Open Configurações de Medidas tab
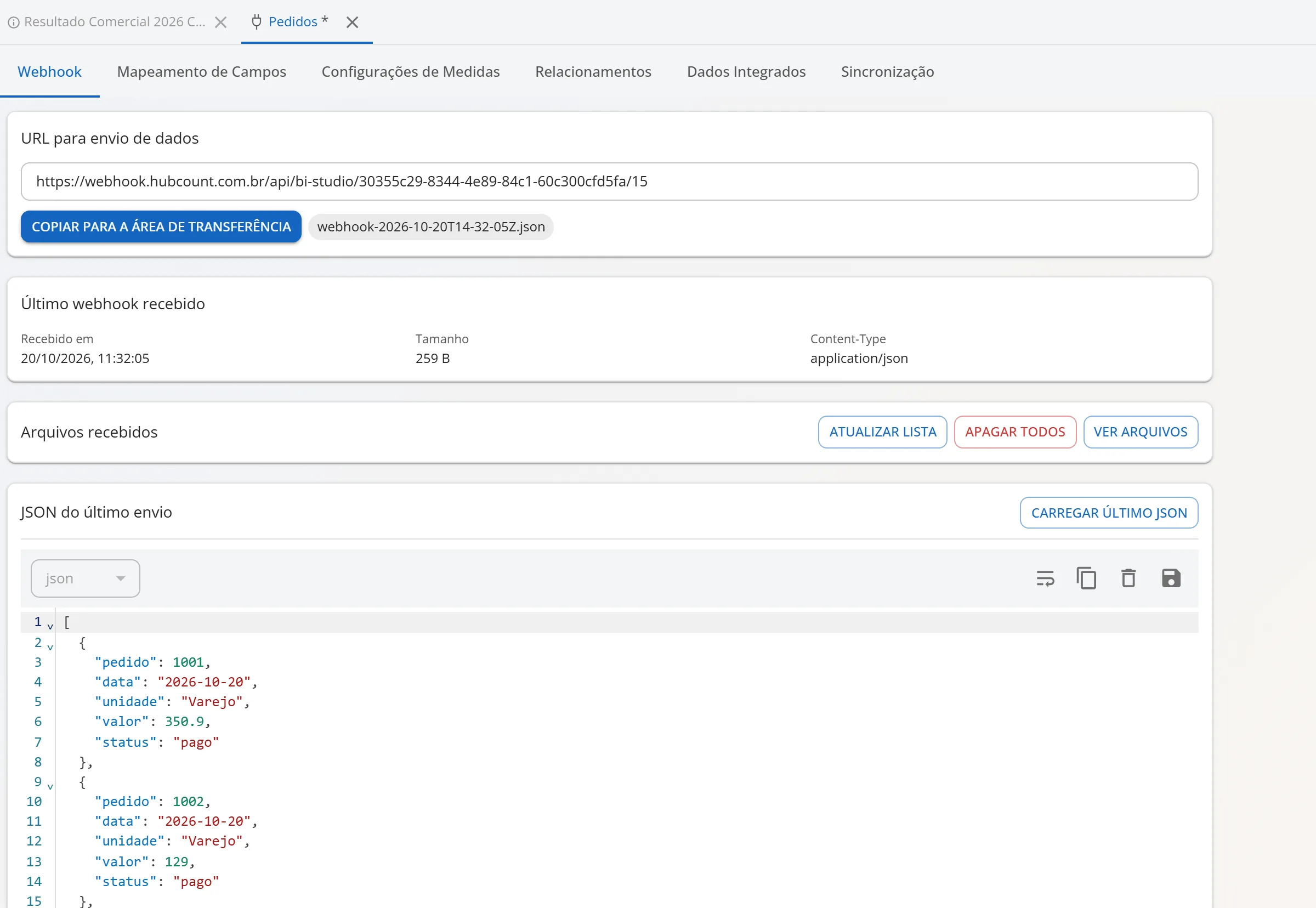Image resolution: width=1316 pixels, height=908 pixels. (411, 72)
